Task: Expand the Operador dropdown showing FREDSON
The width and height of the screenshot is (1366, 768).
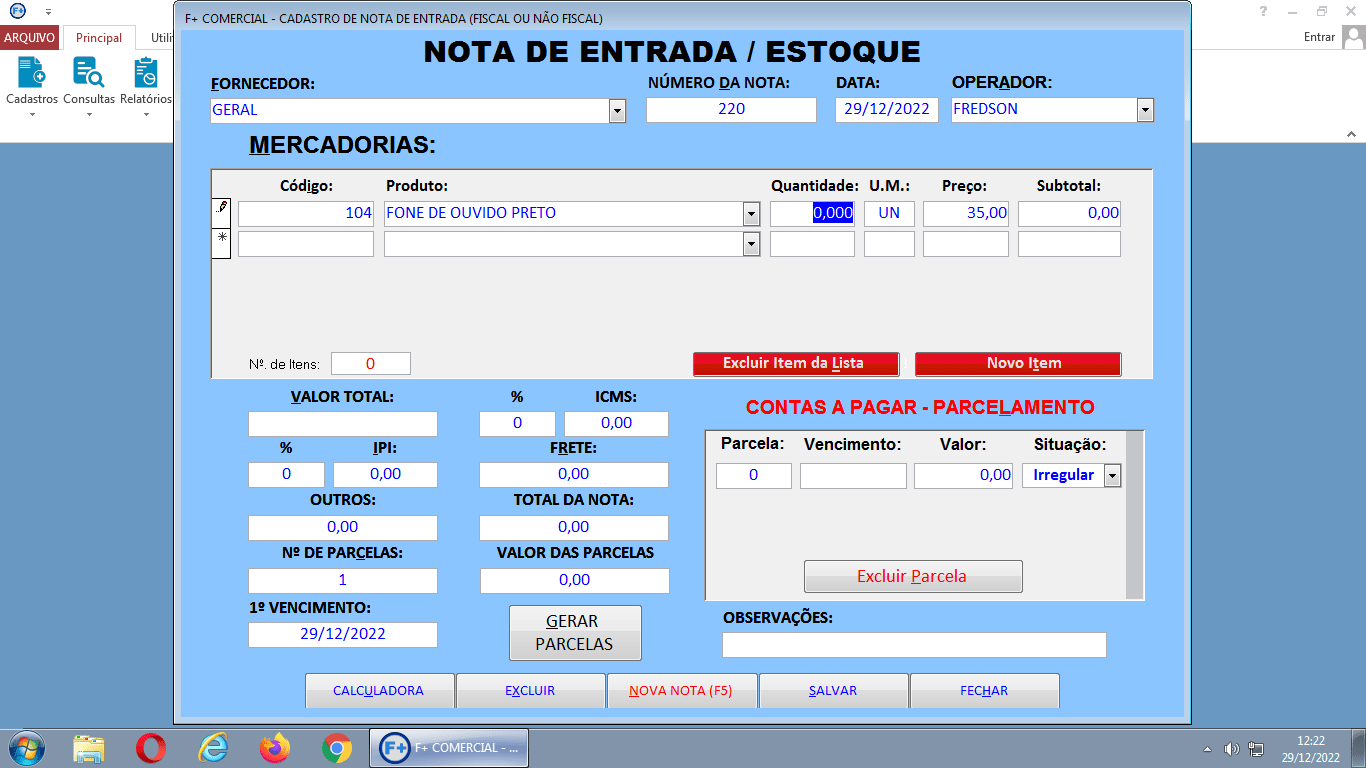Action: click(x=1145, y=110)
